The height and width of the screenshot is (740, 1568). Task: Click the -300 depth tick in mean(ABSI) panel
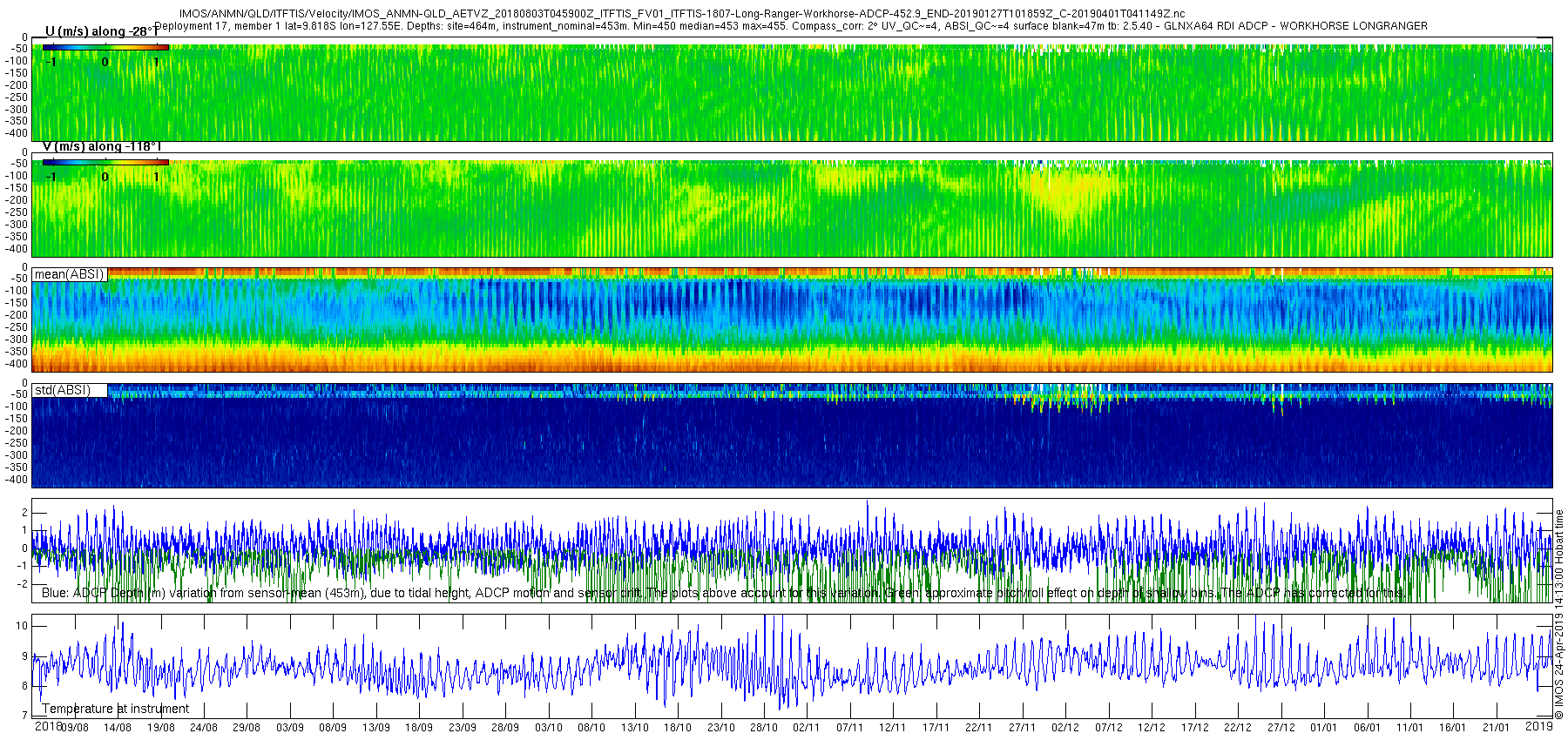click(x=17, y=340)
